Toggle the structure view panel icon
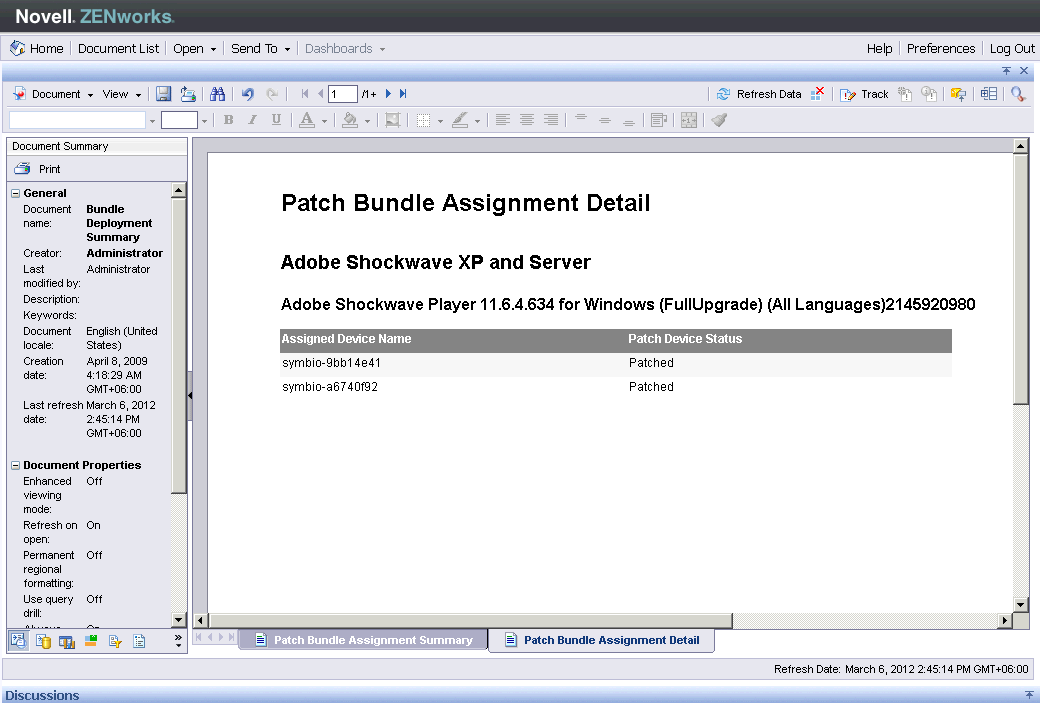This screenshot has width=1040, height=703. tap(989, 94)
